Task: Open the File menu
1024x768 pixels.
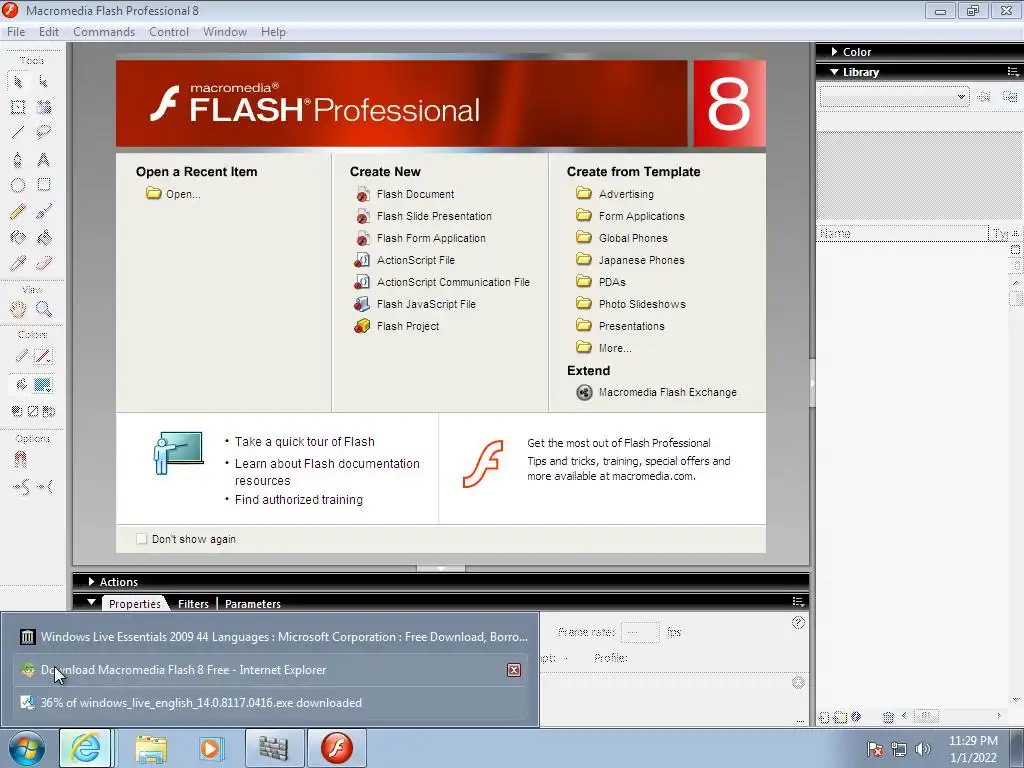Action: [16, 32]
